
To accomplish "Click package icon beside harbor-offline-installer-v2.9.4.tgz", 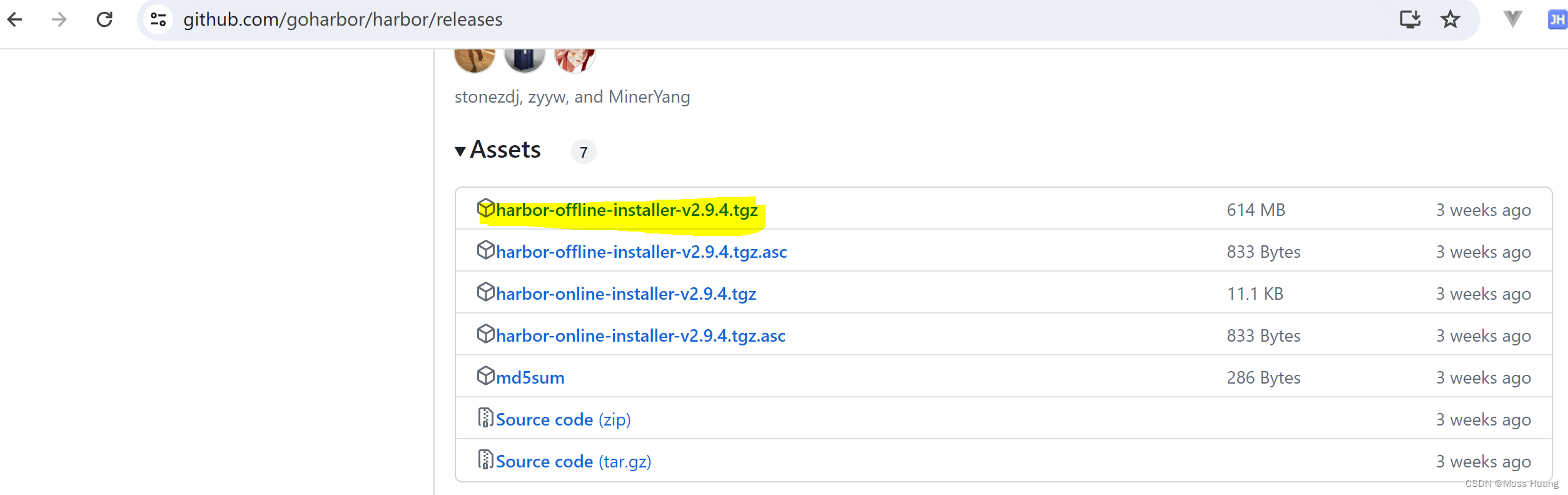I will 485,208.
